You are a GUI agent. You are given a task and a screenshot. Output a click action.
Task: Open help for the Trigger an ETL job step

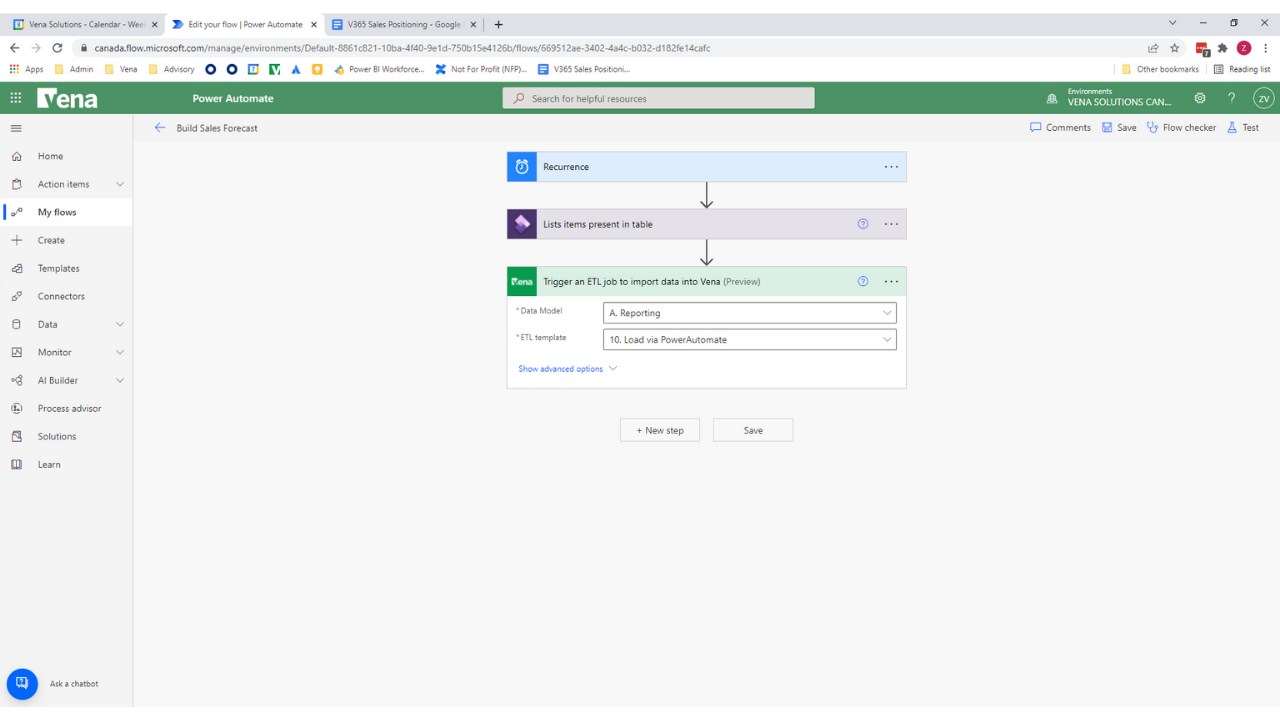point(863,282)
